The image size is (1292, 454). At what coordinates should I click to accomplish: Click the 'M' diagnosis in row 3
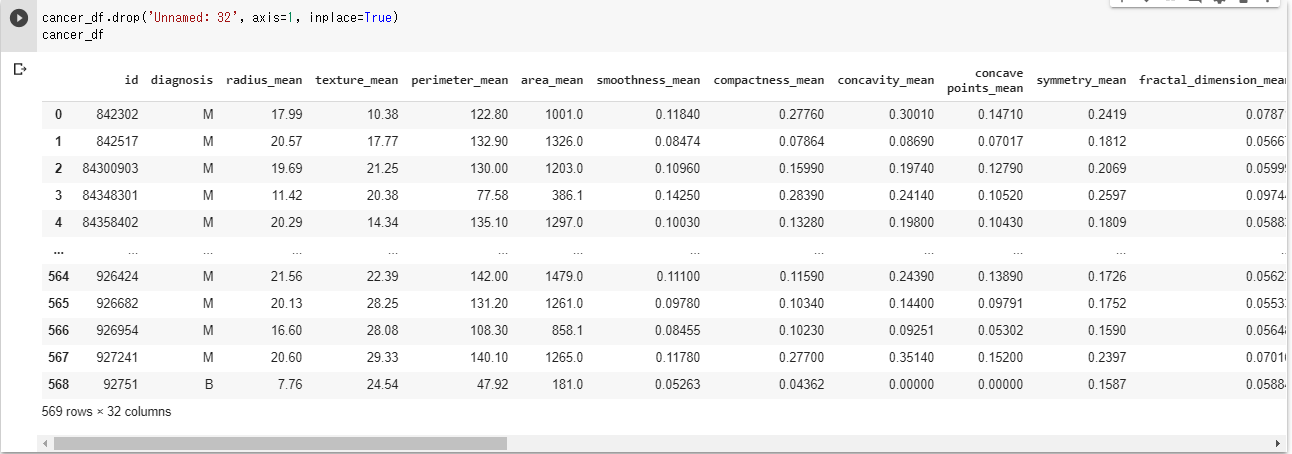(x=208, y=196)
